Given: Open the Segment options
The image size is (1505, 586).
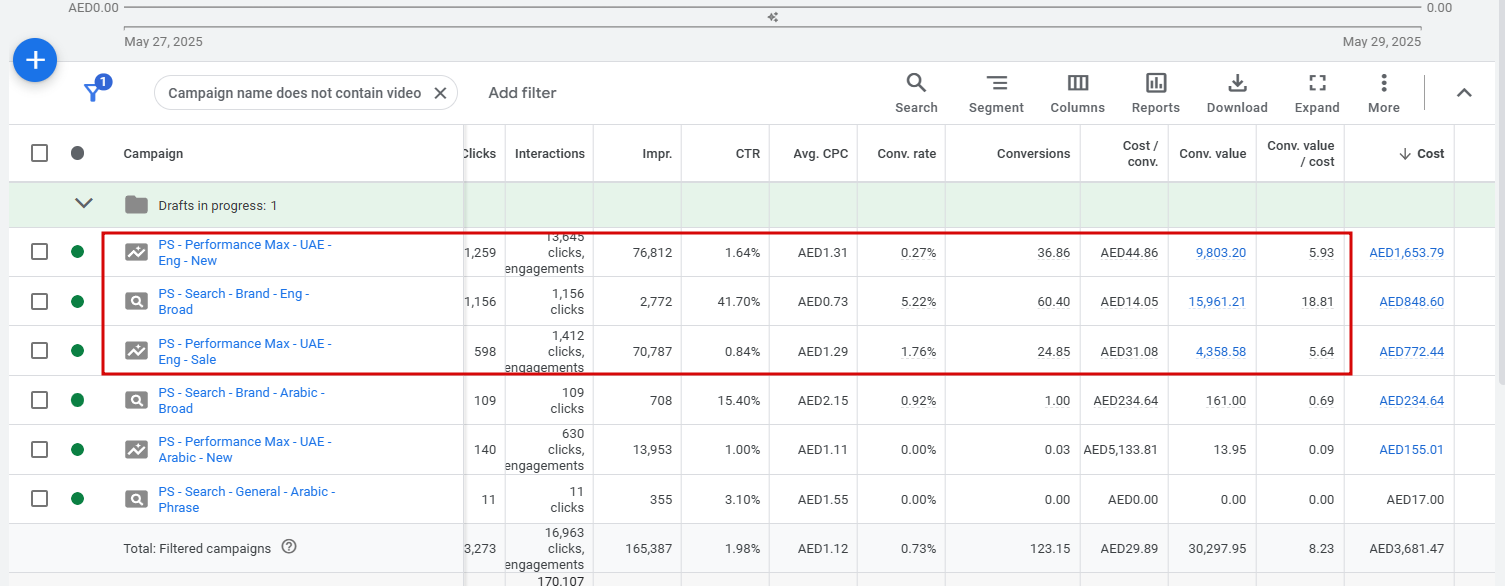Looking at the screenshot, I should tap(996, 93).
